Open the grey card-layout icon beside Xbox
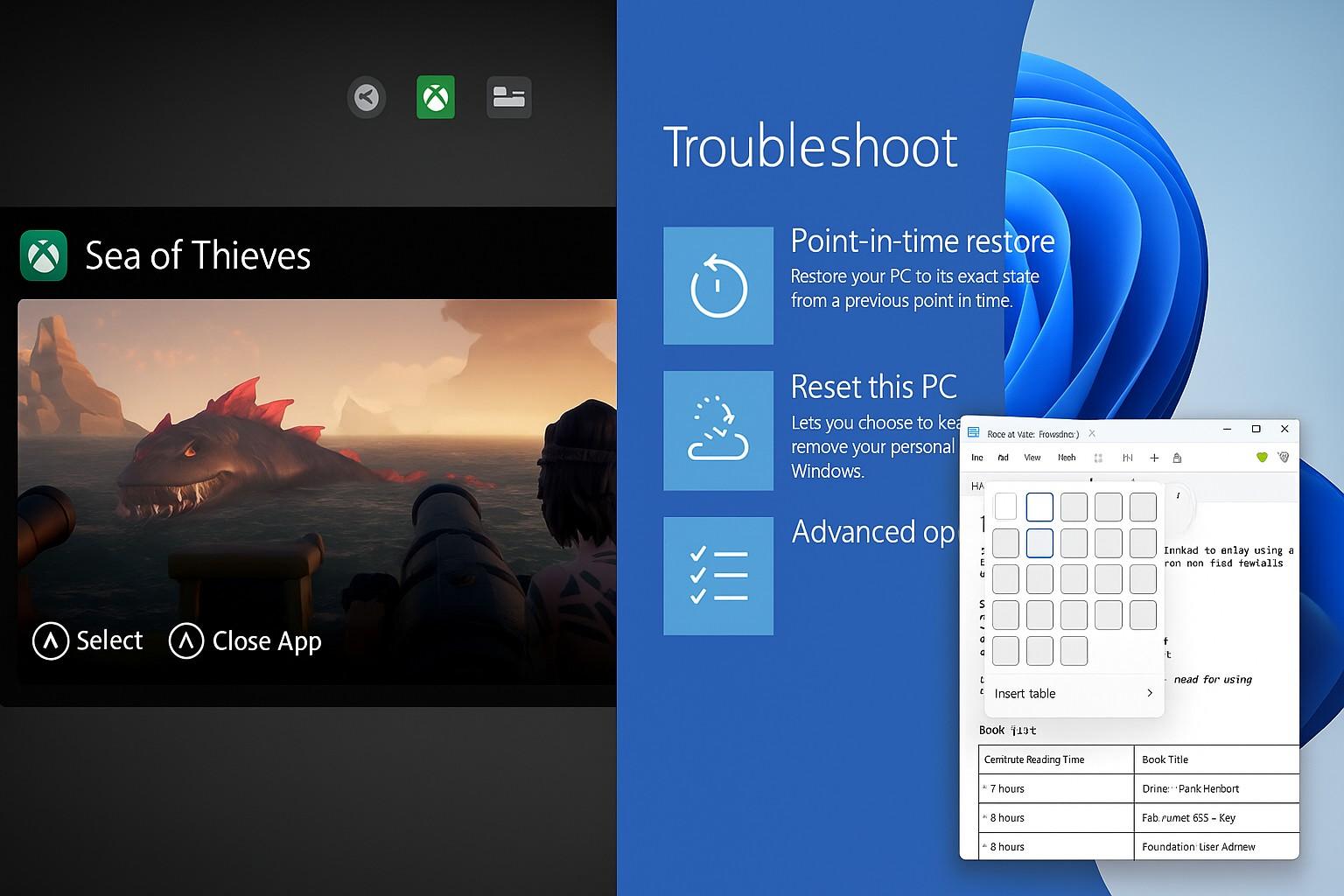 pos(508,97)
